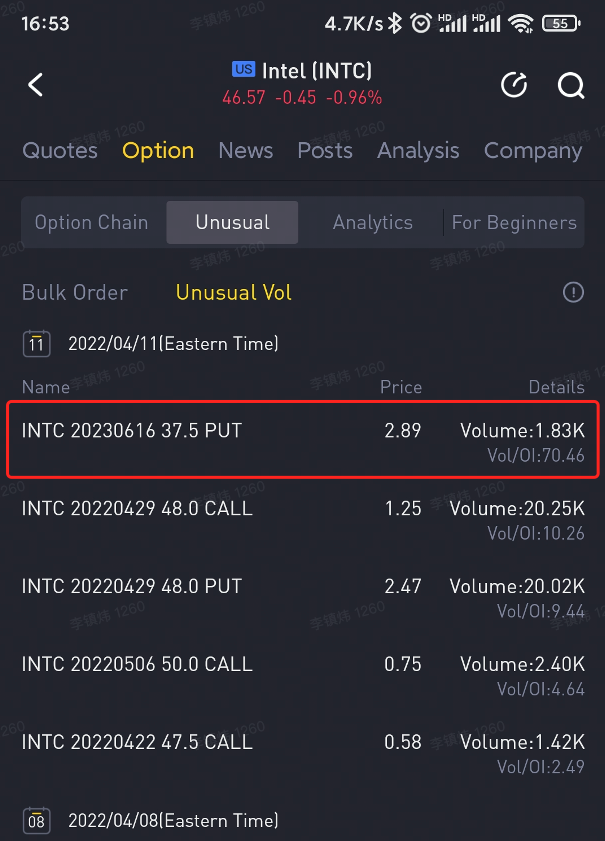
Task: Show the Bulk Order list
Action: [75, 293]
